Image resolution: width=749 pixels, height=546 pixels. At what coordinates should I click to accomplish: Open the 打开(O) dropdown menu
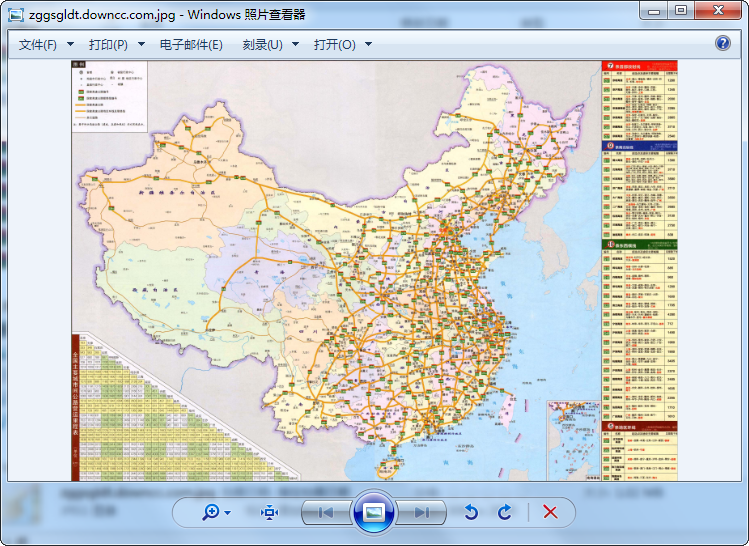point(342,45)
